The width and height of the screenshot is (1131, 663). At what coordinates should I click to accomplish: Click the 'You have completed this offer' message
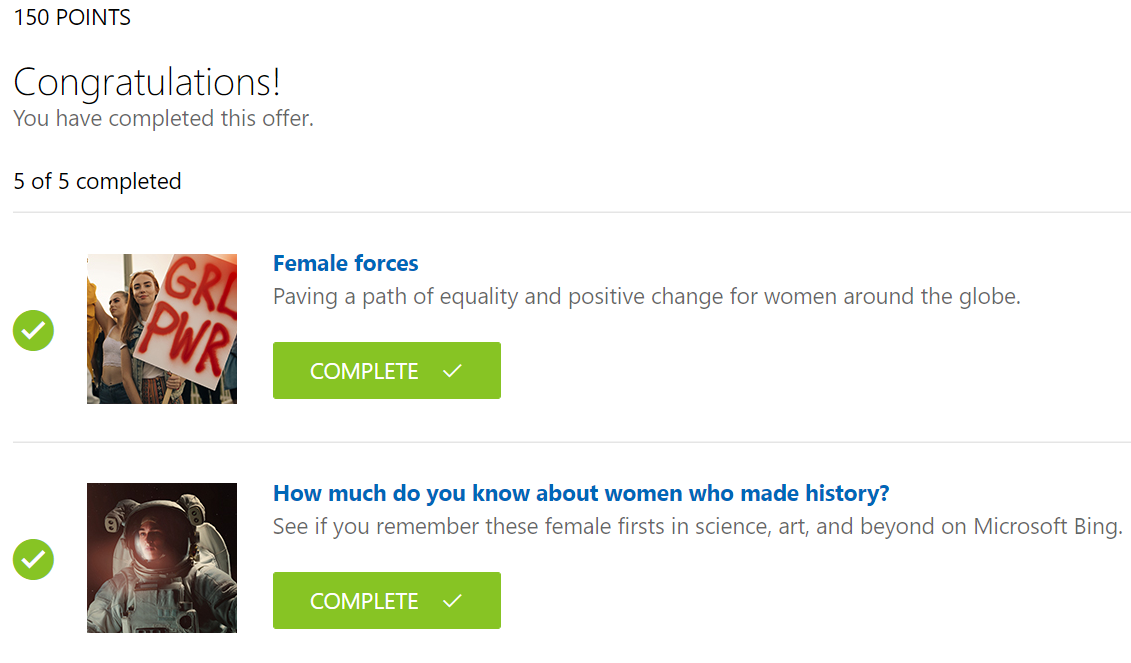pyautogui.click(x=163, y=118)
